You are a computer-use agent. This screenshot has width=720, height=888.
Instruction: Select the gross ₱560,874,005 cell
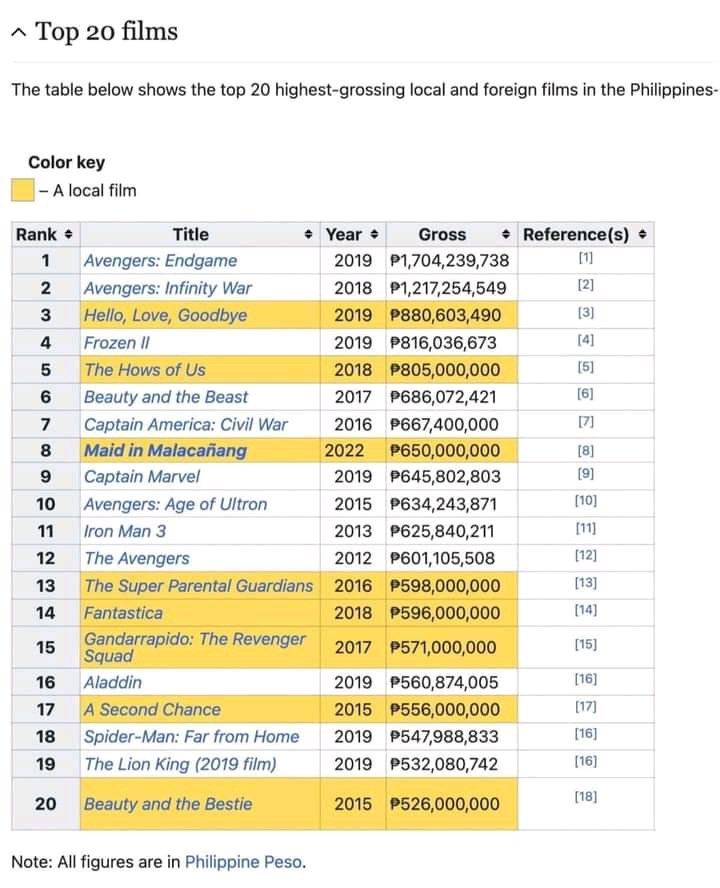pos(451,682)
